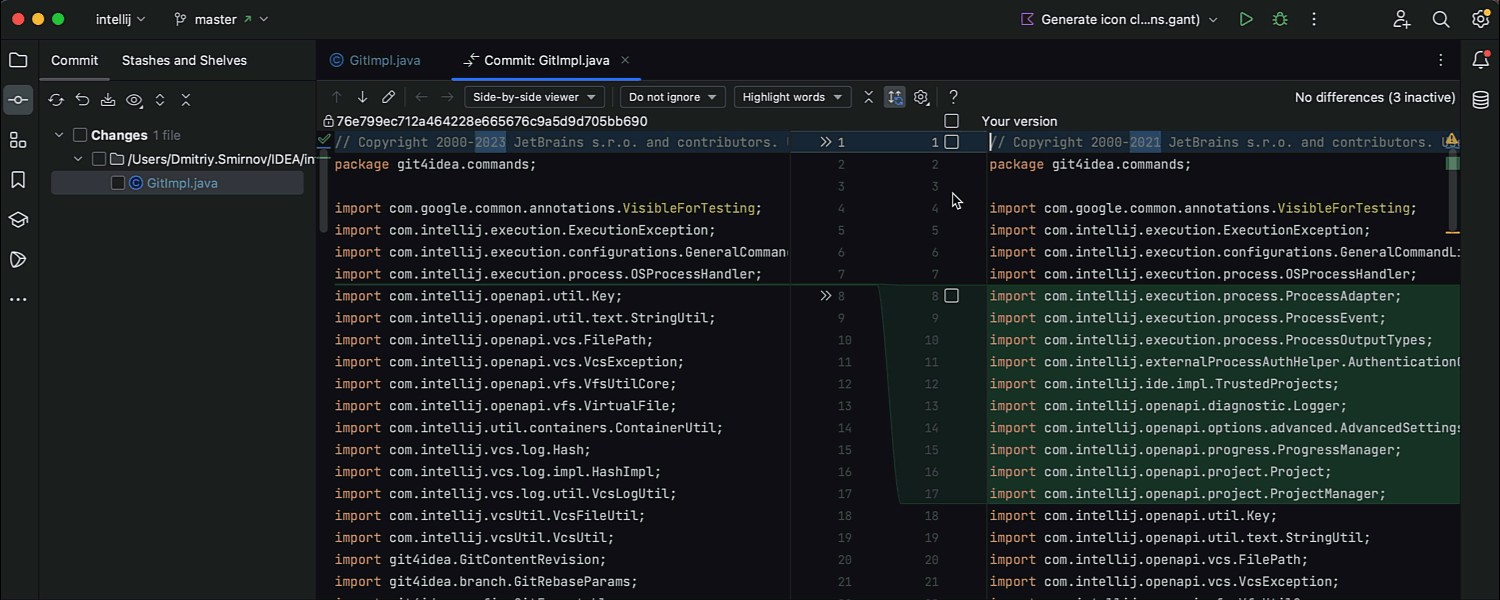Collapse the Changes tree node

point(59,135)
